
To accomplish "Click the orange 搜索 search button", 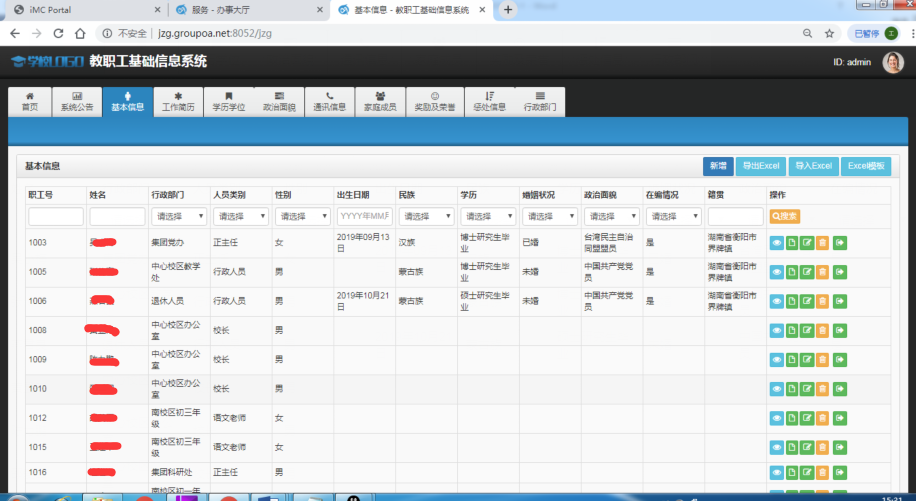I will point(785,217).
